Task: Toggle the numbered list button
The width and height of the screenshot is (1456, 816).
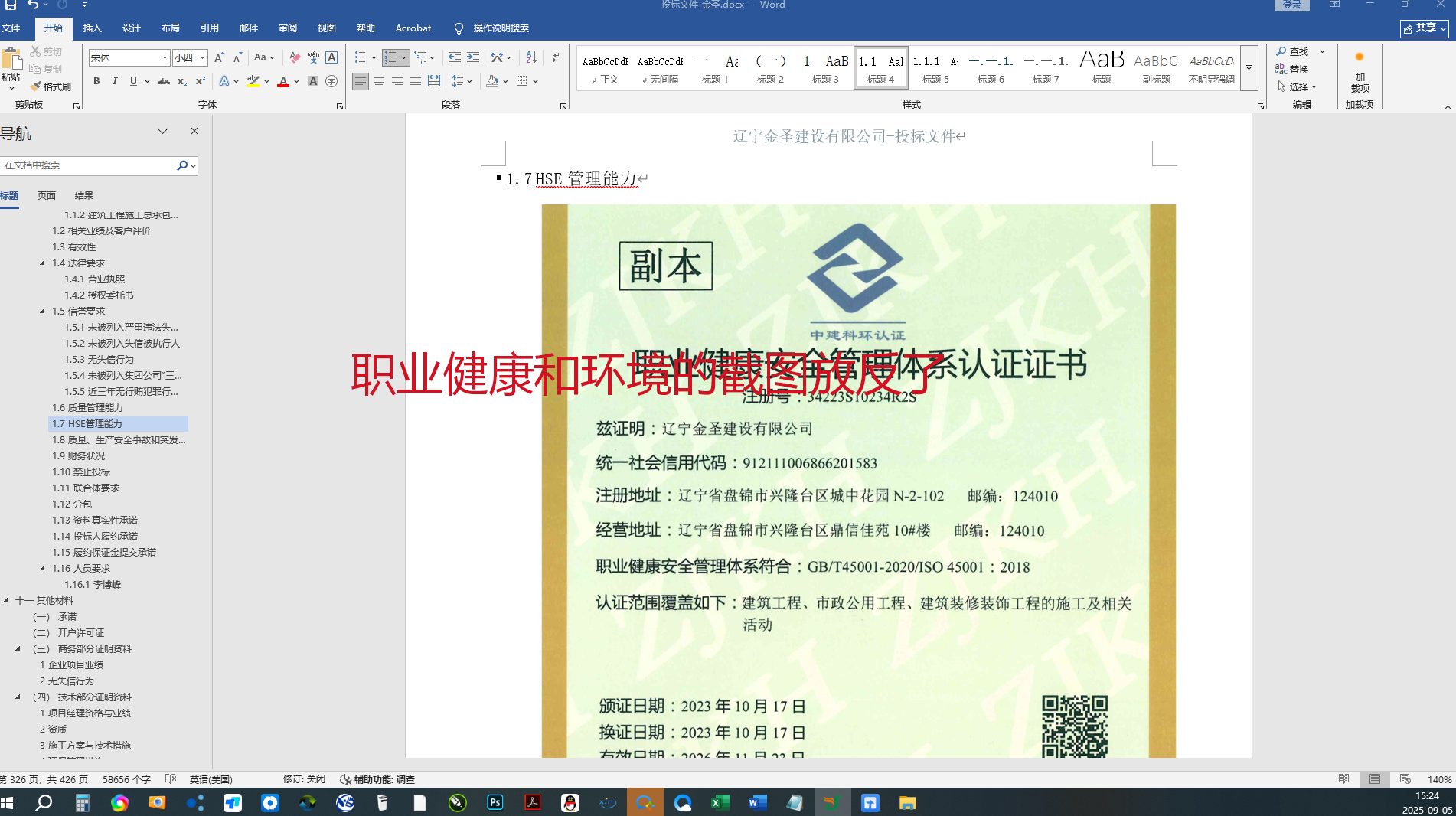Action: click(x=390, y=57)
